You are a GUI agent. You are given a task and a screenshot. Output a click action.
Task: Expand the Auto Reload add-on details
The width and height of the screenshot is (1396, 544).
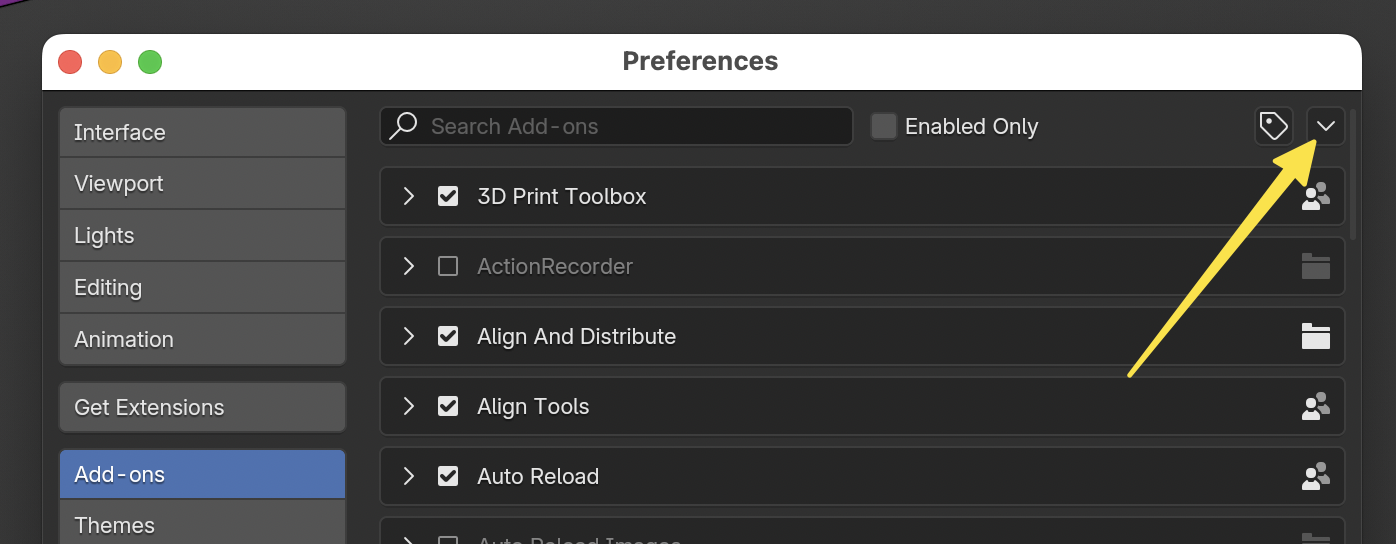pos(408,476)
